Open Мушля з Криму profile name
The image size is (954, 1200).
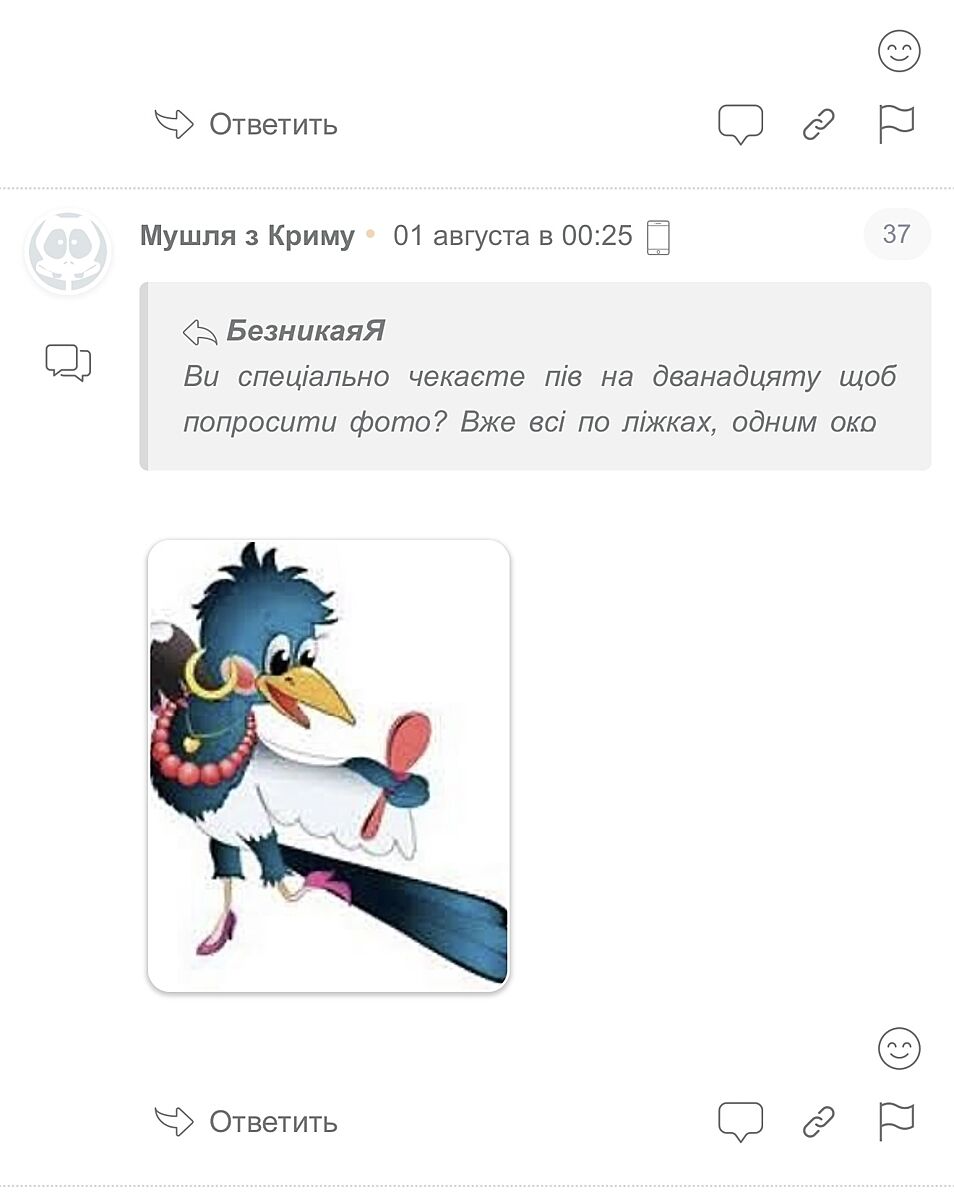pos(247,236)
